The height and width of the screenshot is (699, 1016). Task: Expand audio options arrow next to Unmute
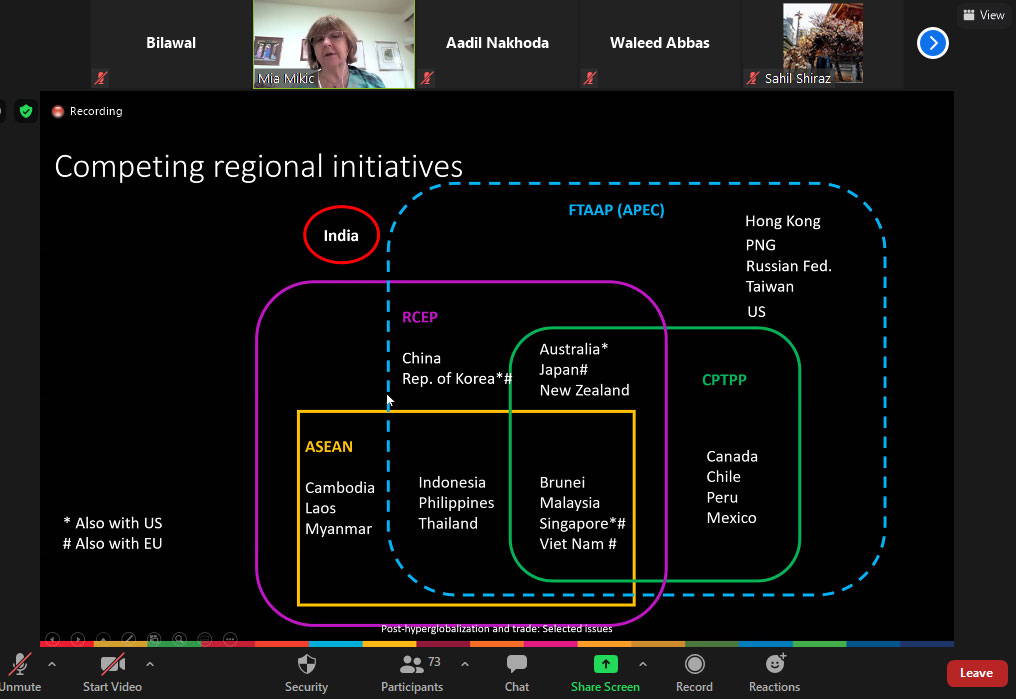52,664
